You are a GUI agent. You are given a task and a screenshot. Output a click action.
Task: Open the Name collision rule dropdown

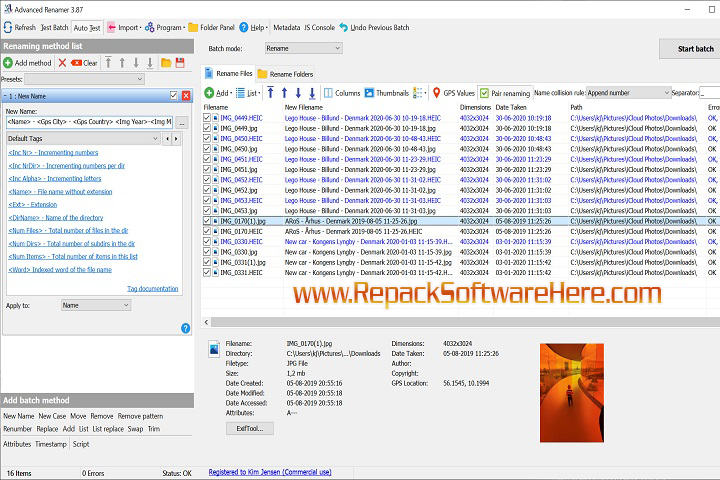coord(628,93)
